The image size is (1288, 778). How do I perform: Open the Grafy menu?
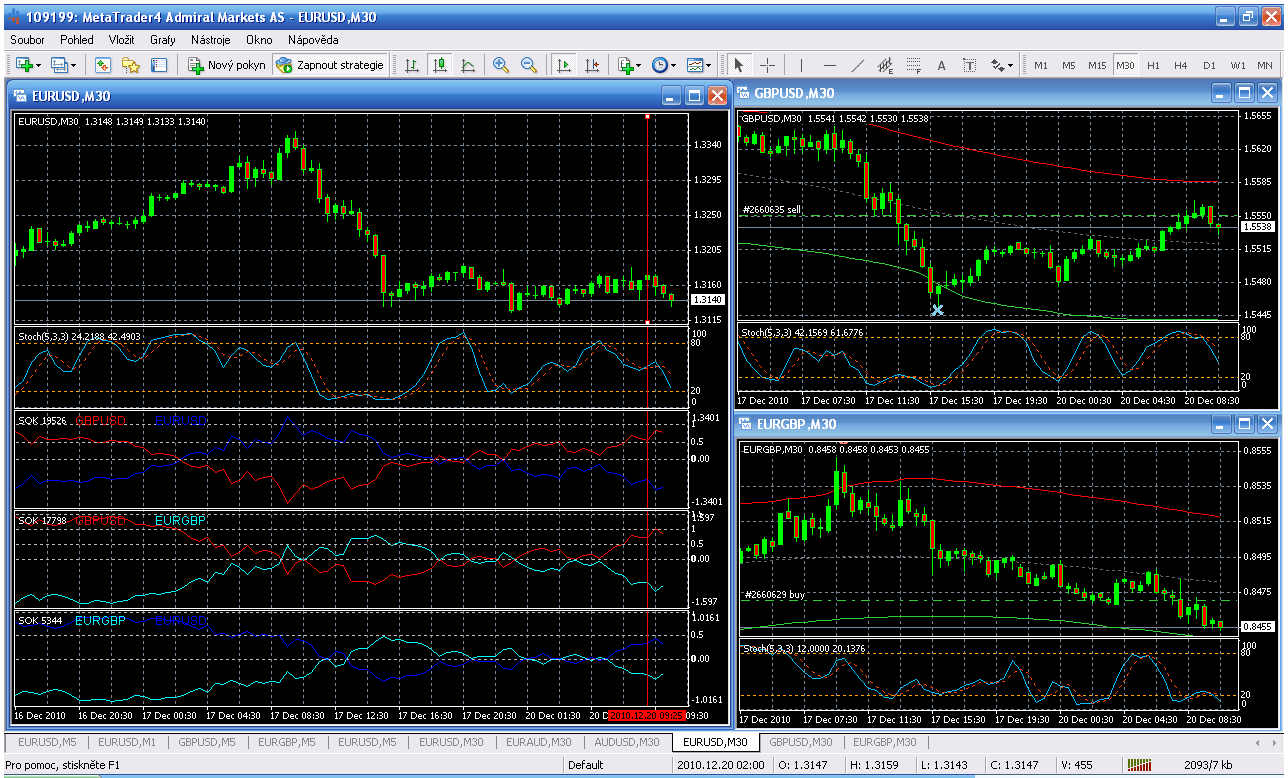[x=163, y=40]
